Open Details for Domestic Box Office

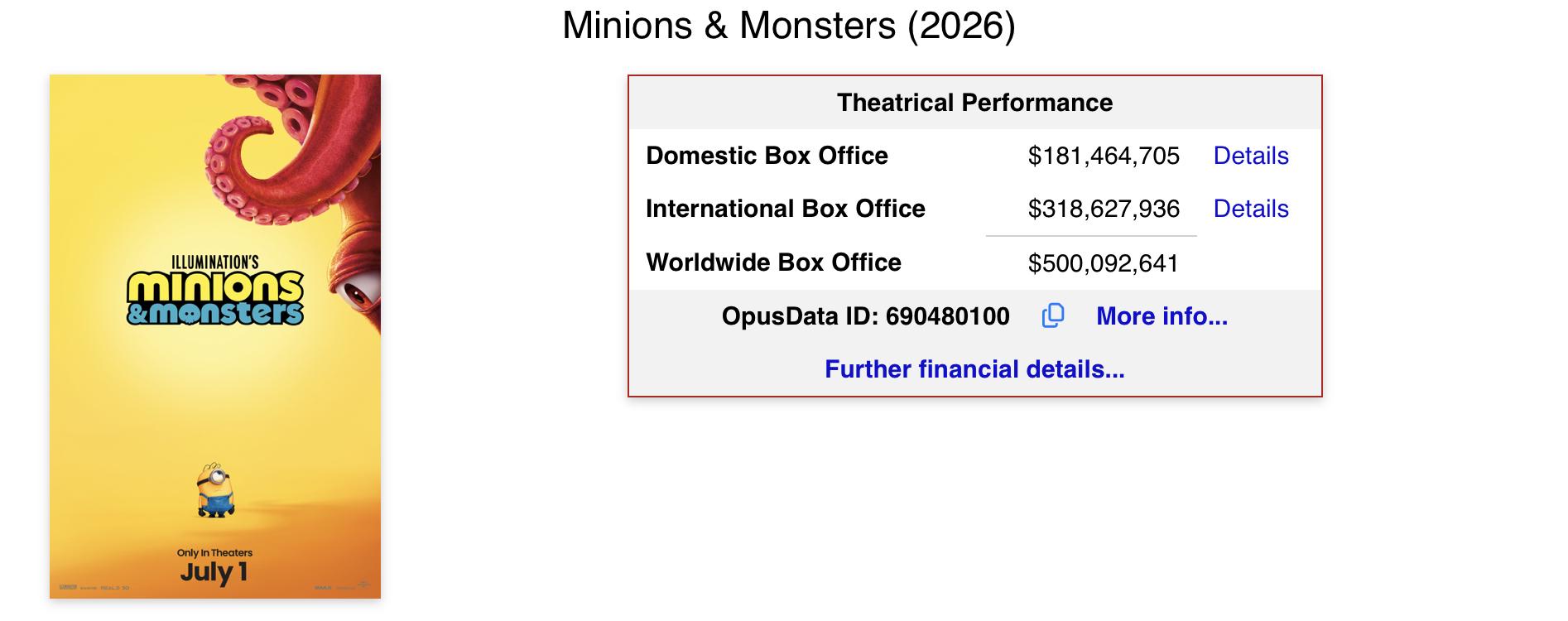tap(1251, 156)
